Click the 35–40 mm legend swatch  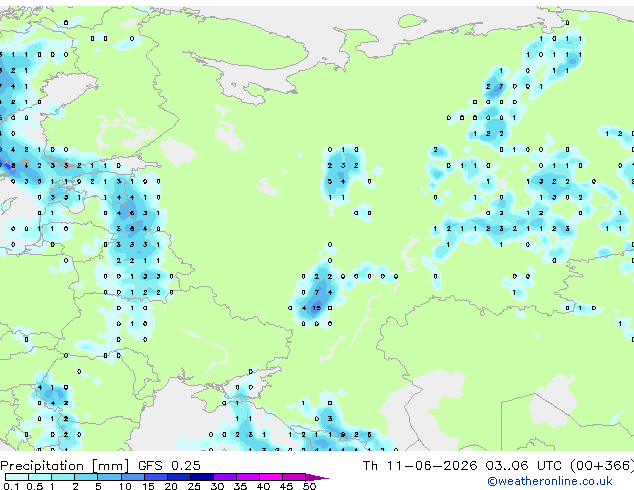248,477
